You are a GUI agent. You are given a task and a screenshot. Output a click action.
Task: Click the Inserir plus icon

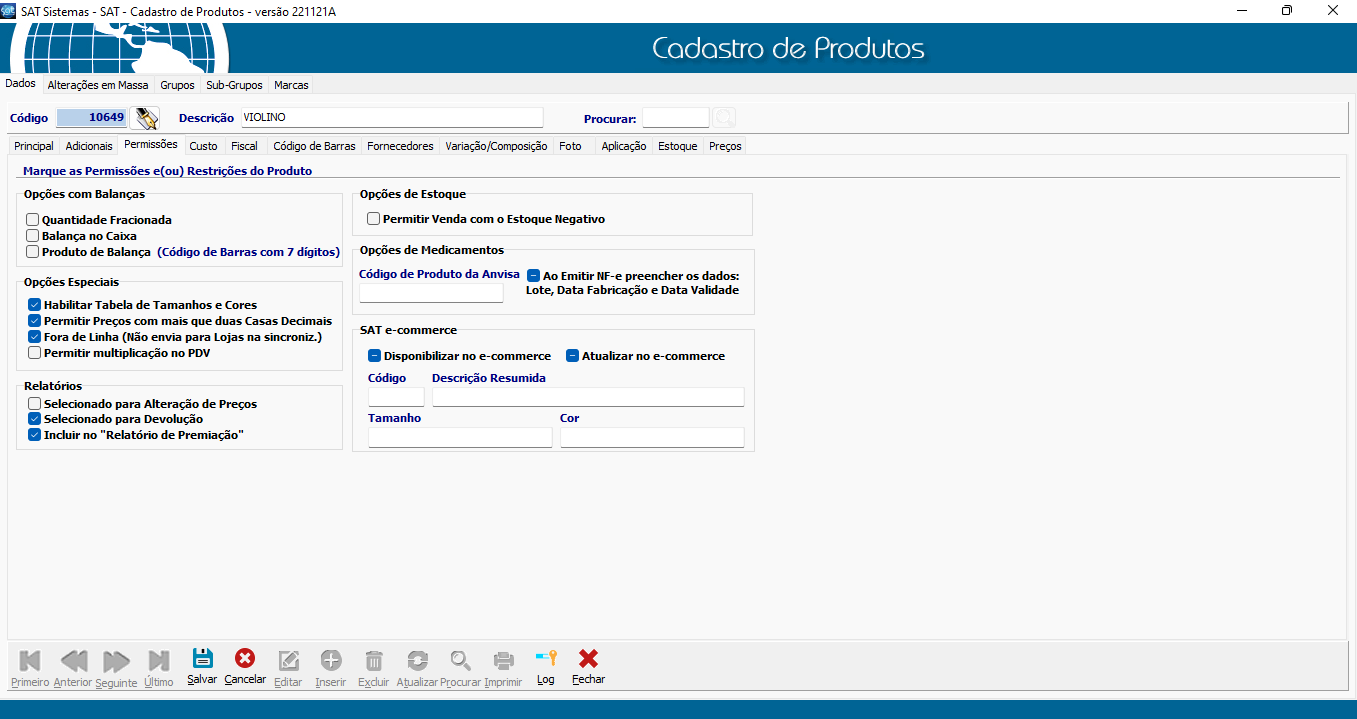tap(330, 660)
